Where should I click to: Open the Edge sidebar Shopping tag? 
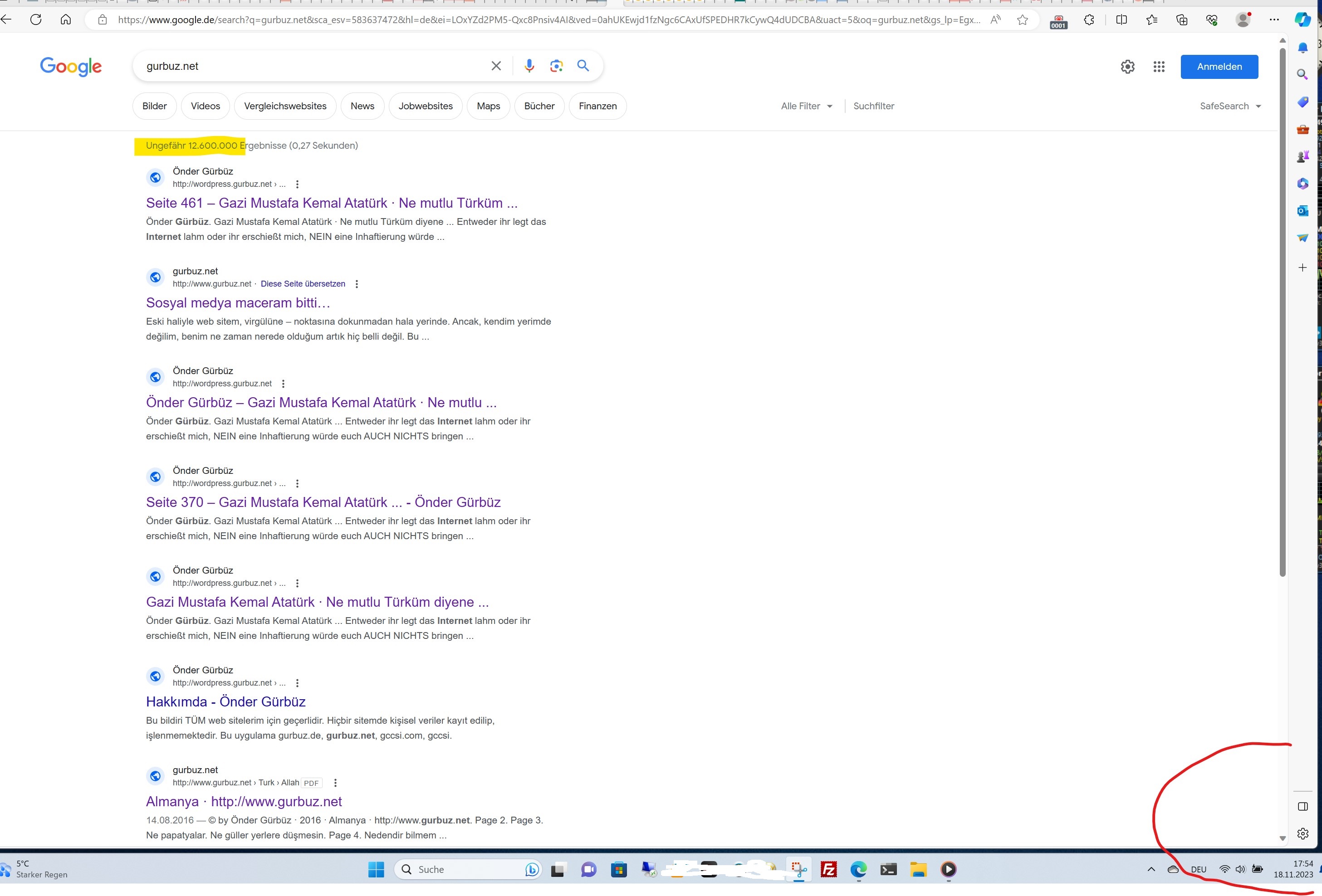(1302, 102)
